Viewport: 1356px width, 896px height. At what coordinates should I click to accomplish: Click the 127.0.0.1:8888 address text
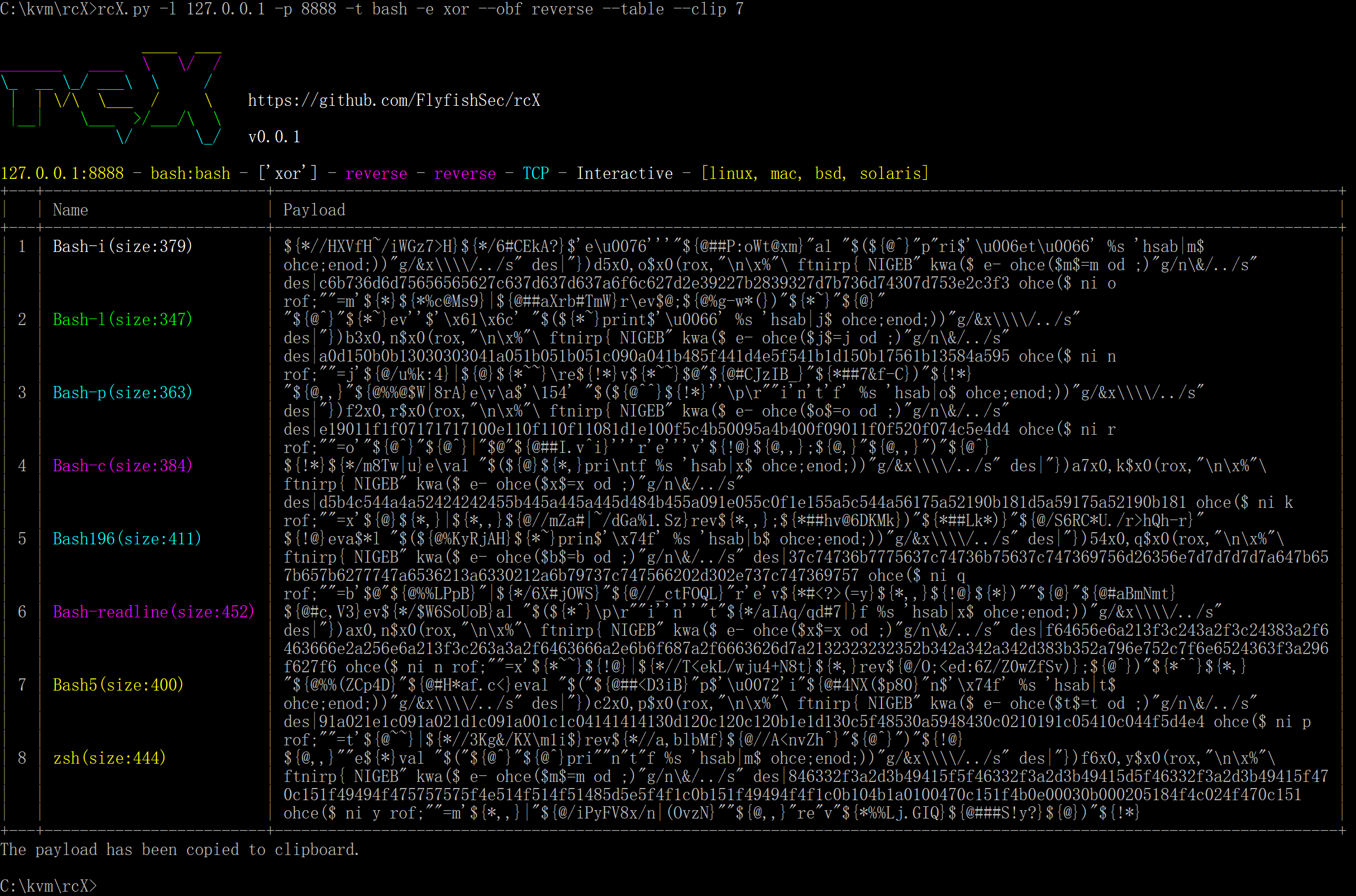61,174
